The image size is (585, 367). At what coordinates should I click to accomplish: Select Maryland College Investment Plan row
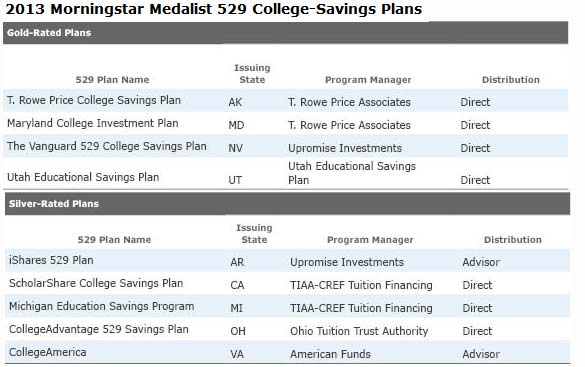285,124
